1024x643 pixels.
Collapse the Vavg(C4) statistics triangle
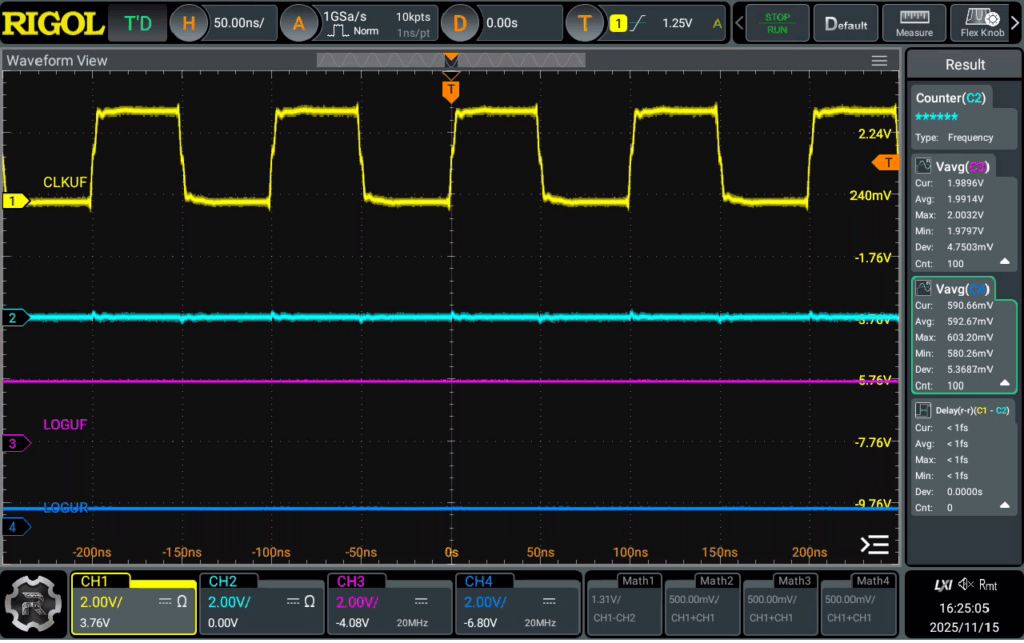(x=1004, y=384)
